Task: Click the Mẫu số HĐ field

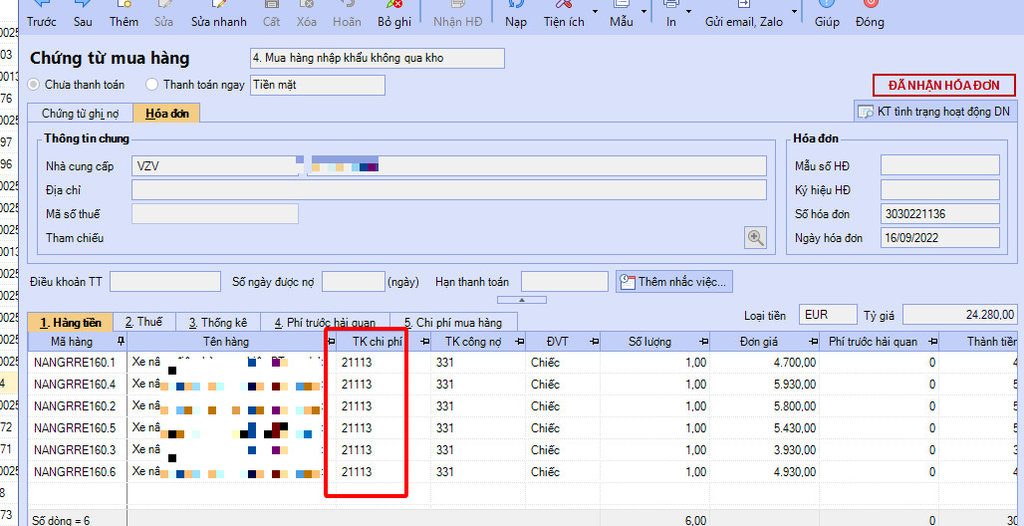Action: point(940,165)
